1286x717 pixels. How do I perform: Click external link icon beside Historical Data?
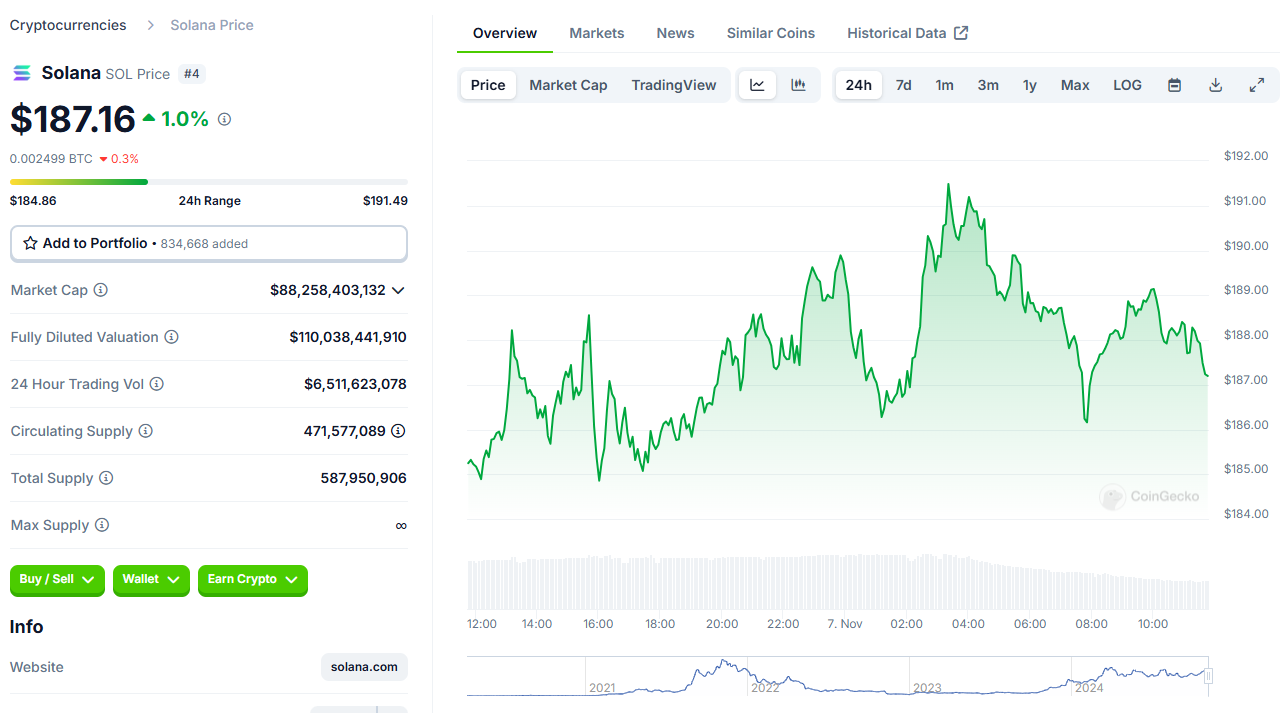click(961, 33)
